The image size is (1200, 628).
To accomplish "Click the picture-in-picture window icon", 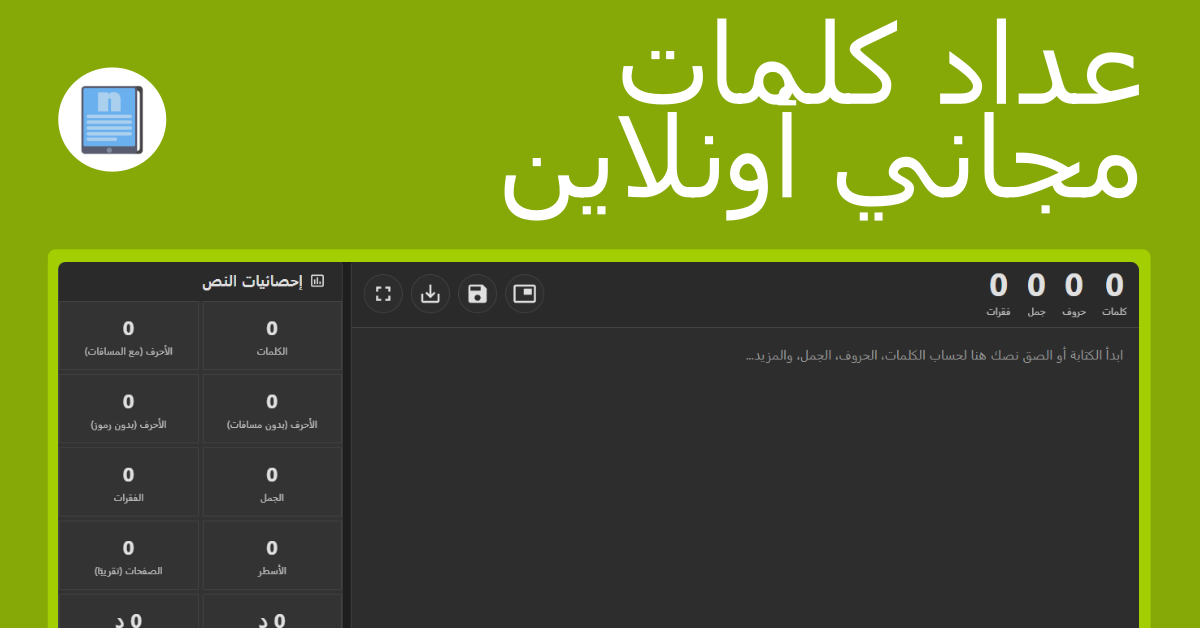I will tap(524, 294).
